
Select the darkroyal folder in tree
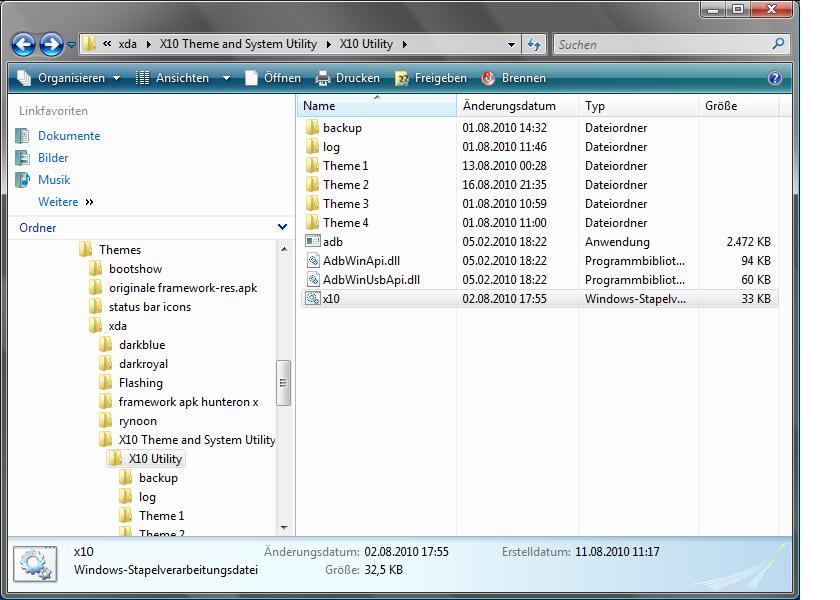click(143, 364)
